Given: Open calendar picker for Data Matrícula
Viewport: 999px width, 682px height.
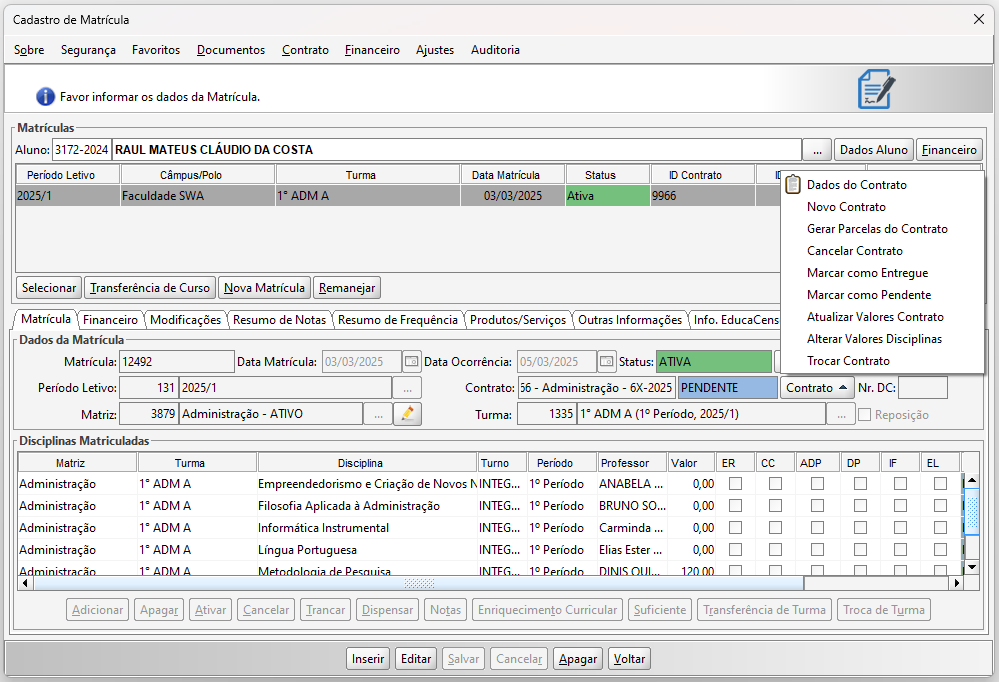Looking at the screenshot, I should coord(412,362).
